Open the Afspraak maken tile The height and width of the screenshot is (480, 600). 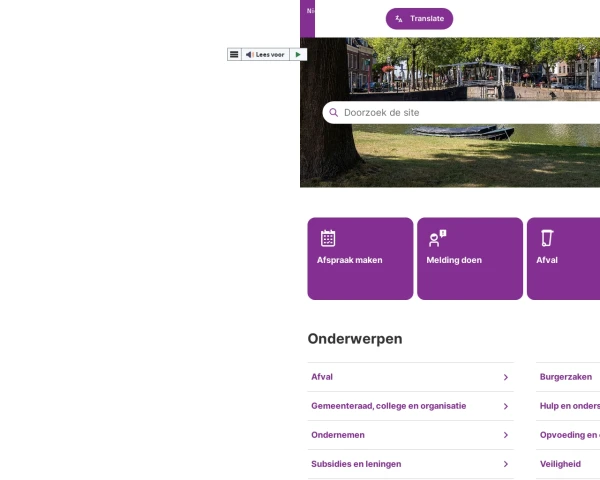[360, 259]
